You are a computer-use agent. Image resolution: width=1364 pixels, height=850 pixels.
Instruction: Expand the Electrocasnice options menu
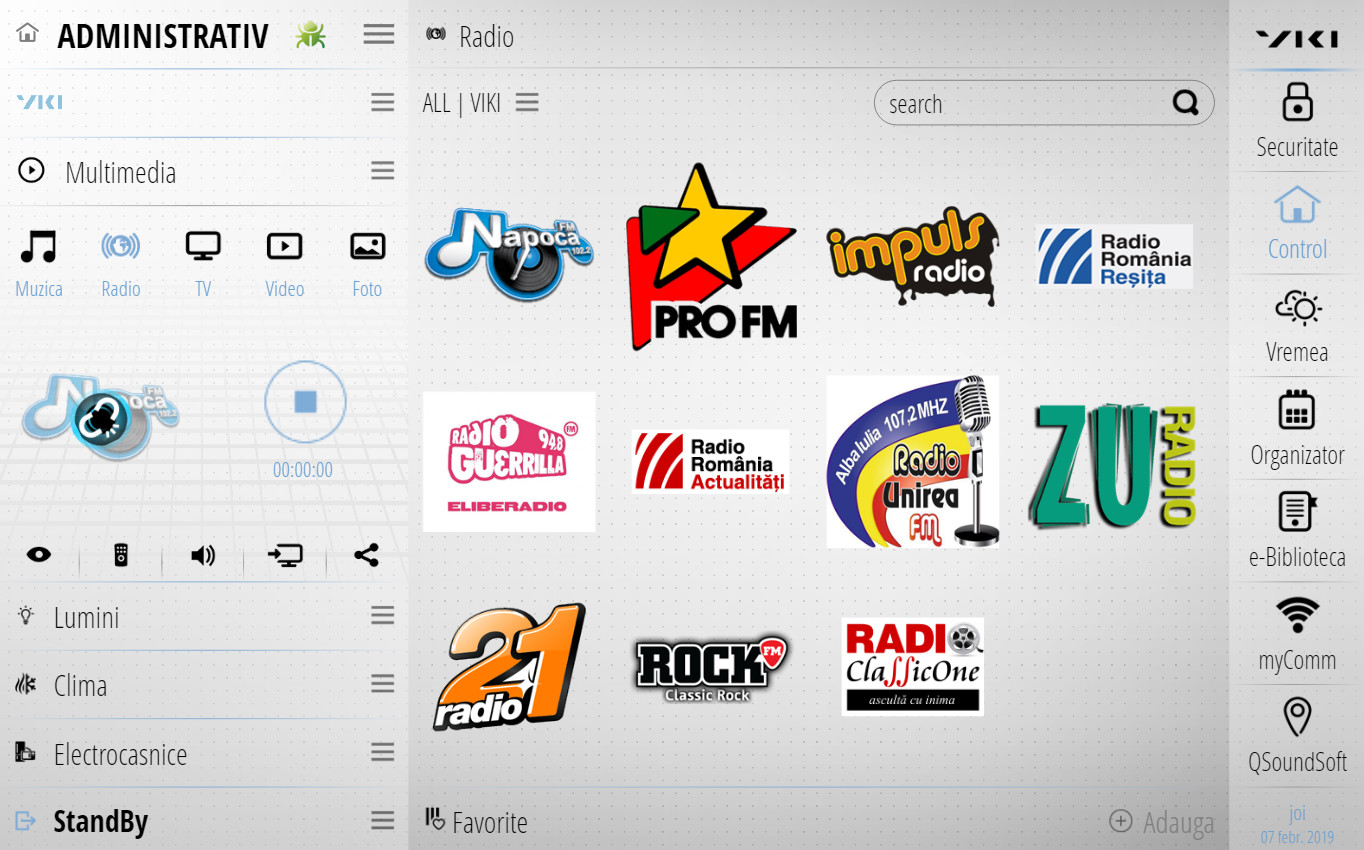pyautogui.click(x=382, y=751)
